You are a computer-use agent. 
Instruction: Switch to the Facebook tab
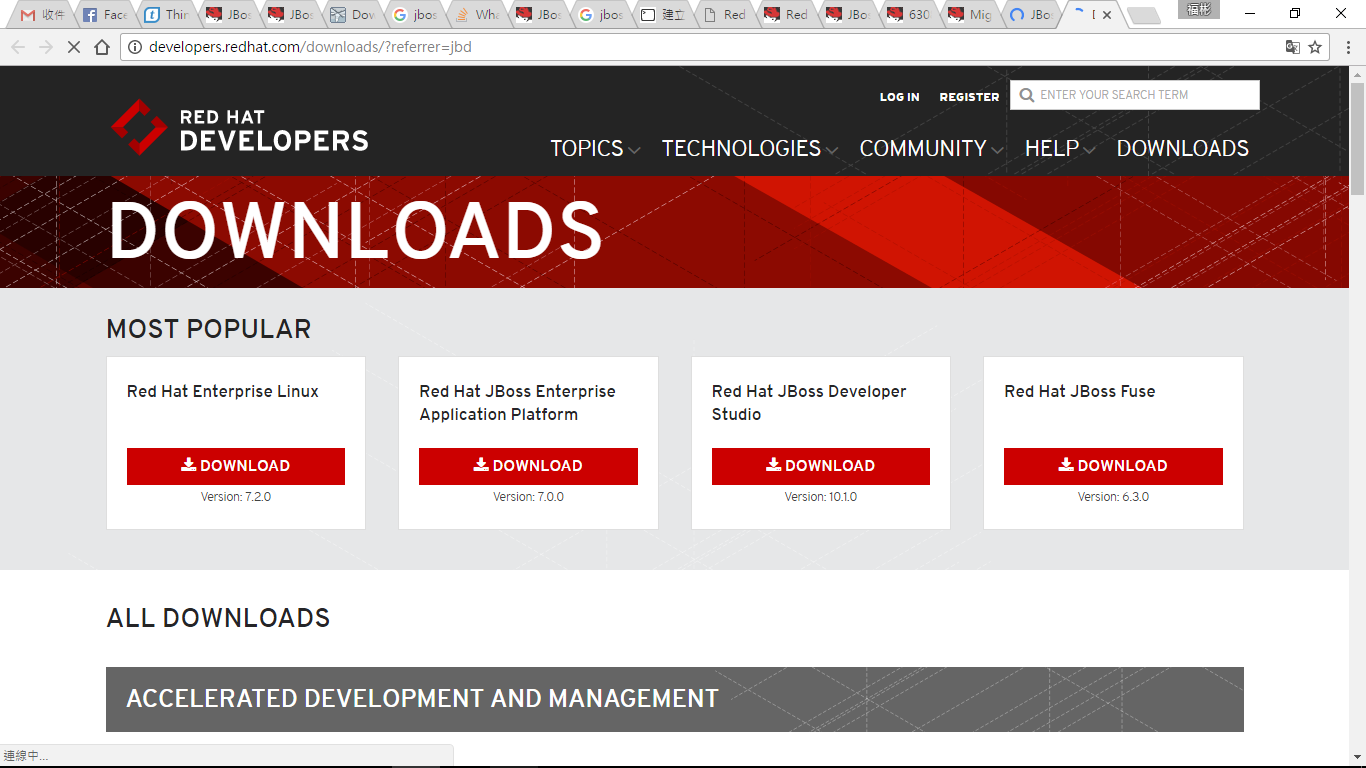(104, 15)
